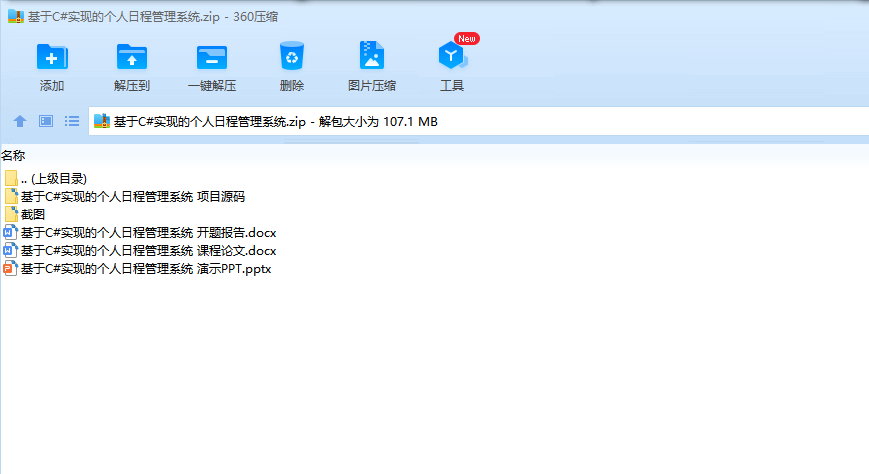
Task: Click the 项目源码 folder icon
Action: tap(11, 196)
